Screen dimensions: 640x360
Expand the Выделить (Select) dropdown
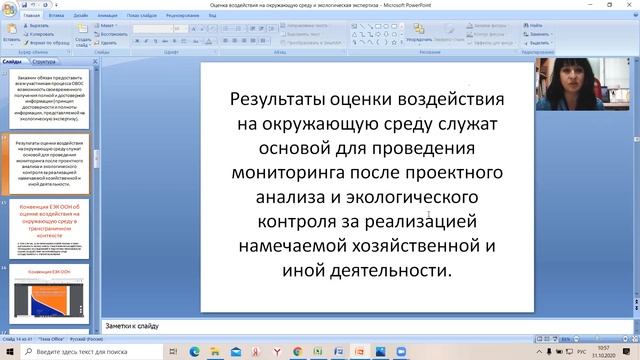(x=551, y=43)
